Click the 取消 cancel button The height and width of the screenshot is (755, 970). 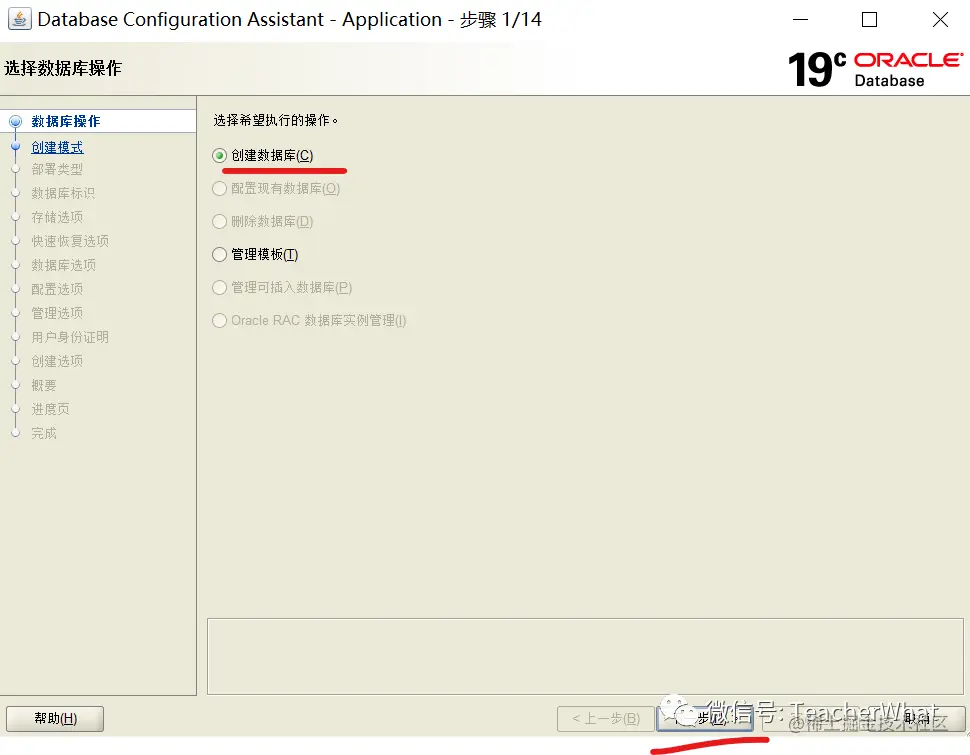(917, 718)
